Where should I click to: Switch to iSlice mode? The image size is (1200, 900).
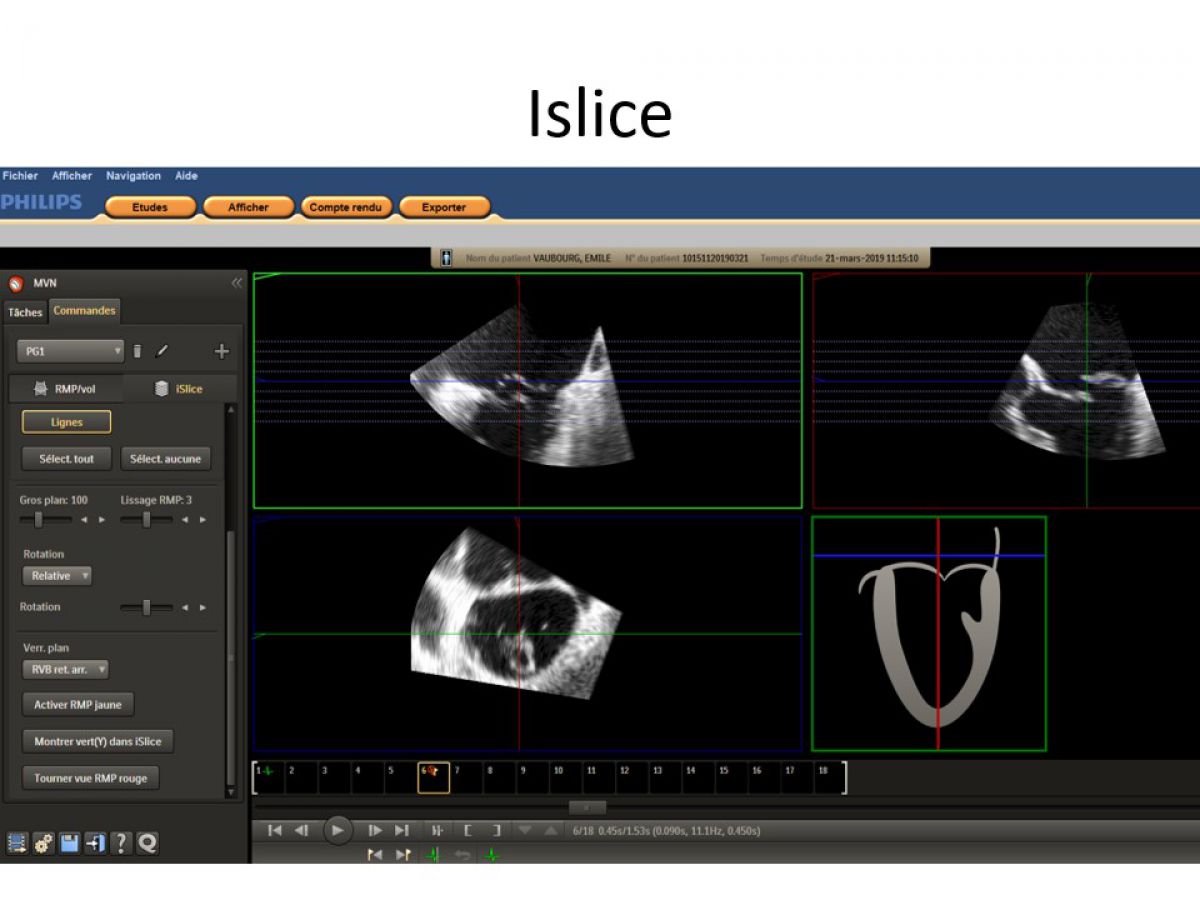pos(179,389)
